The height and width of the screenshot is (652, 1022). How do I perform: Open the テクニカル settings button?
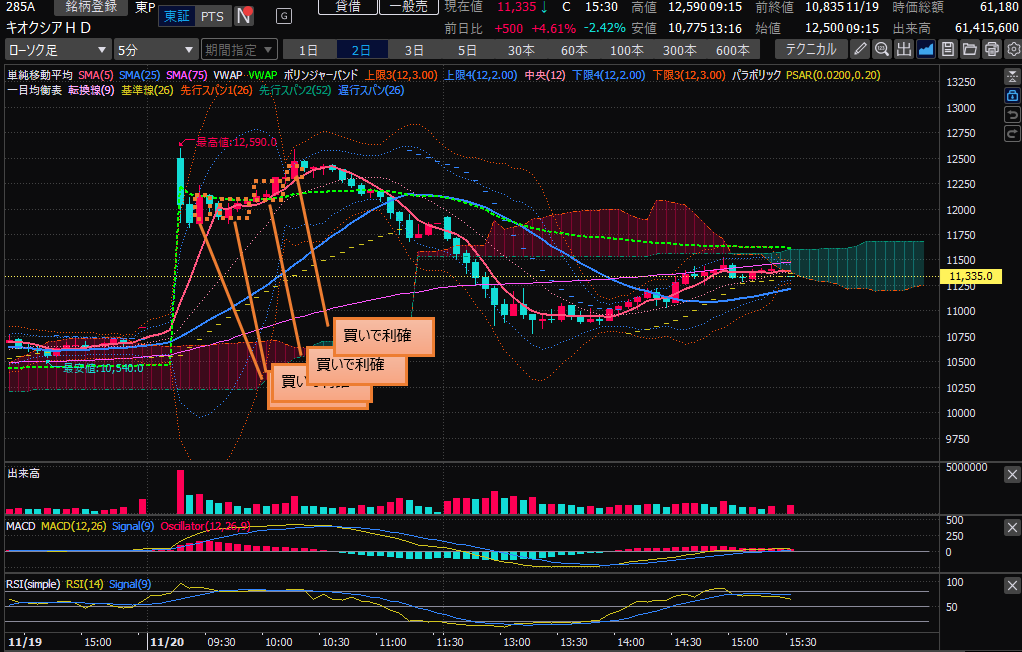click(x=809, y=49)
